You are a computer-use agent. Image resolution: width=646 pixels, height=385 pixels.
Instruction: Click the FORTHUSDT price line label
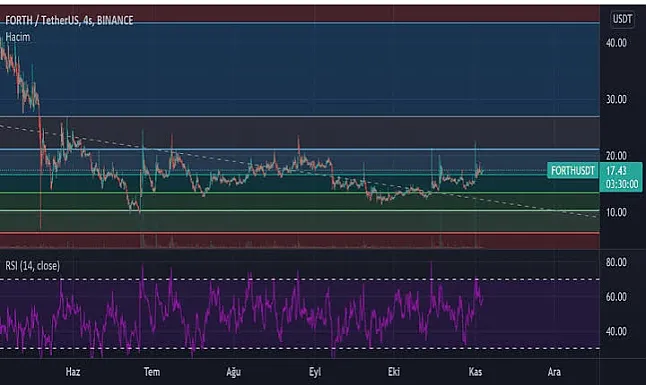pyautogui.click(x=573, y=171)
